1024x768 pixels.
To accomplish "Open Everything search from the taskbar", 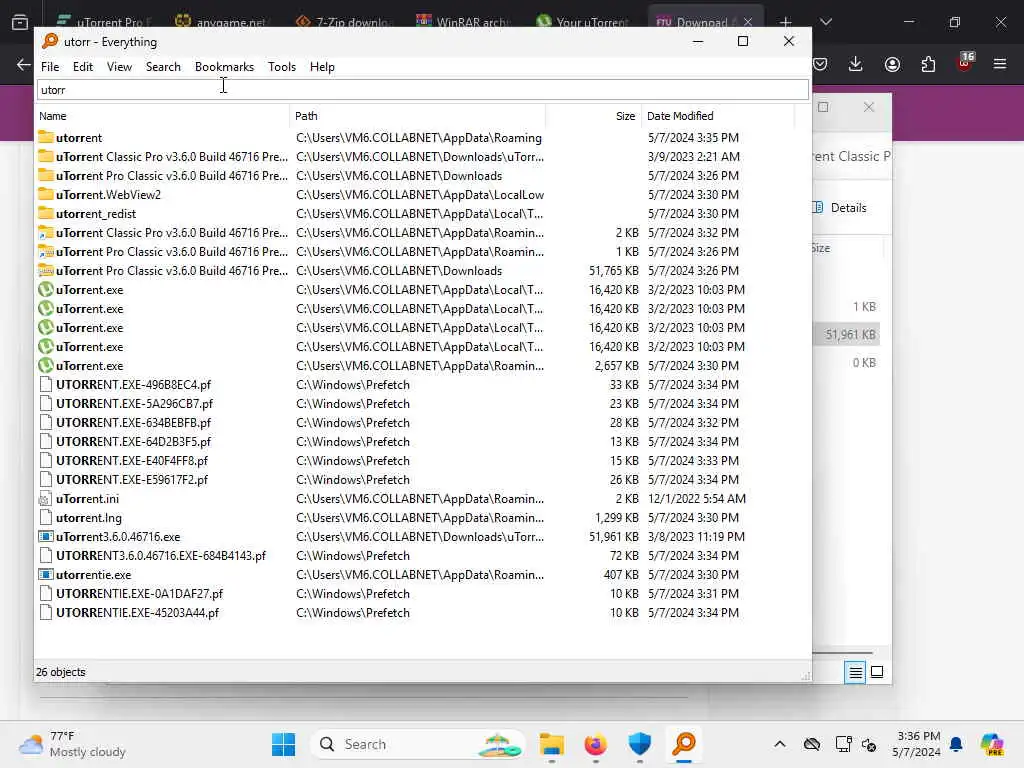I will point(684,744).
